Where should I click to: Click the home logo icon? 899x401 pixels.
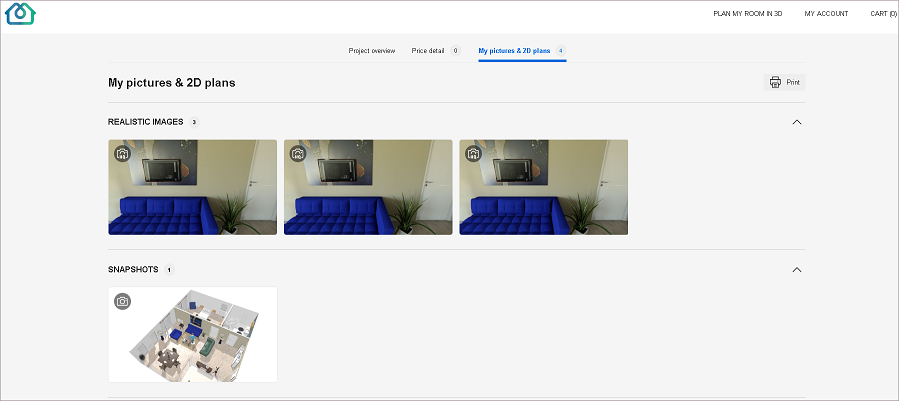coord(20,14)
